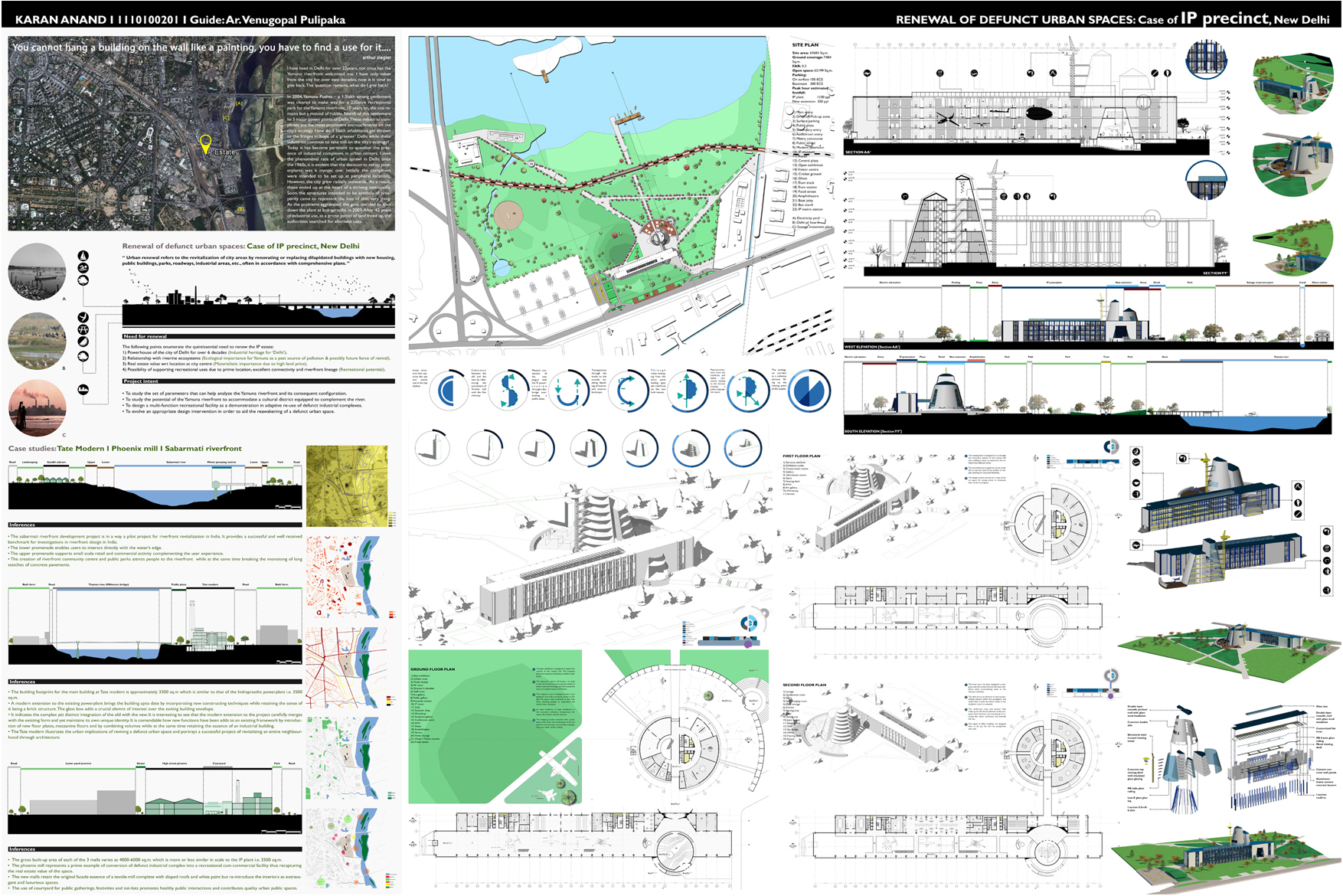
Task: Click the Need for renewal heading bar
Action: pos(145,336)
